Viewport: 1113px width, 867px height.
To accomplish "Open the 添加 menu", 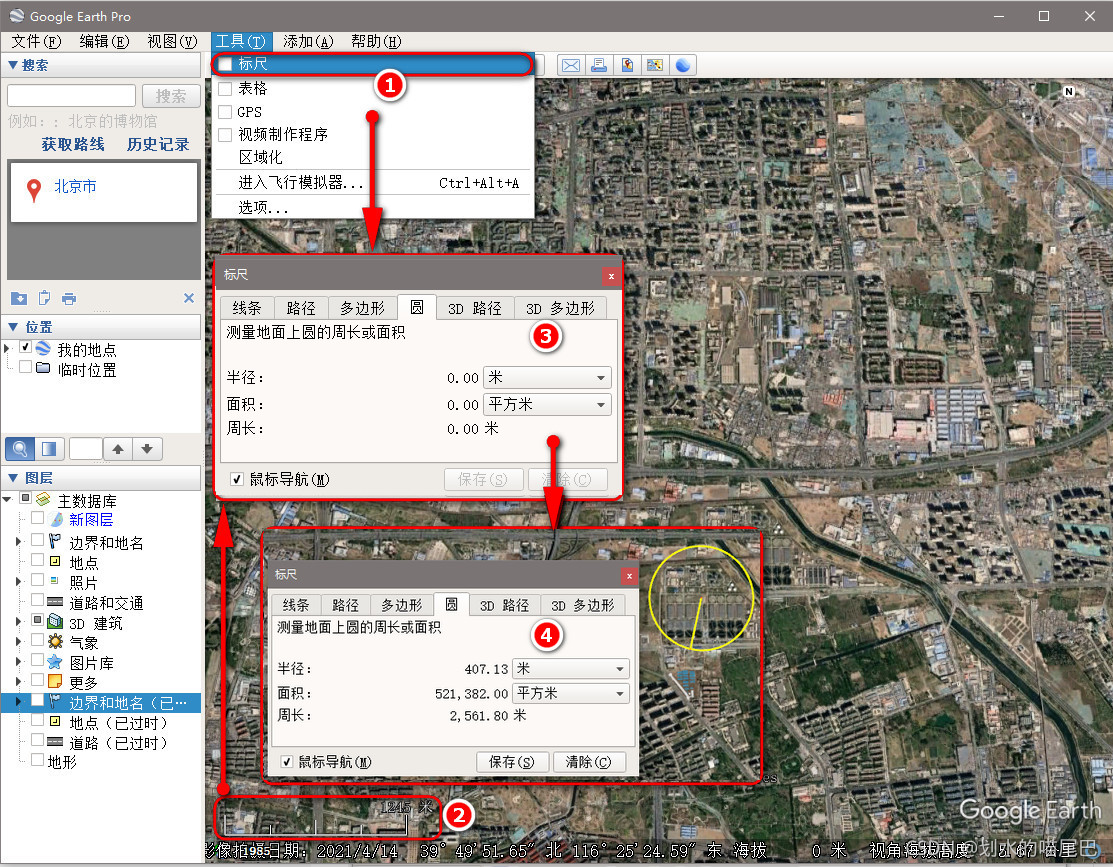I will point(307,42).
